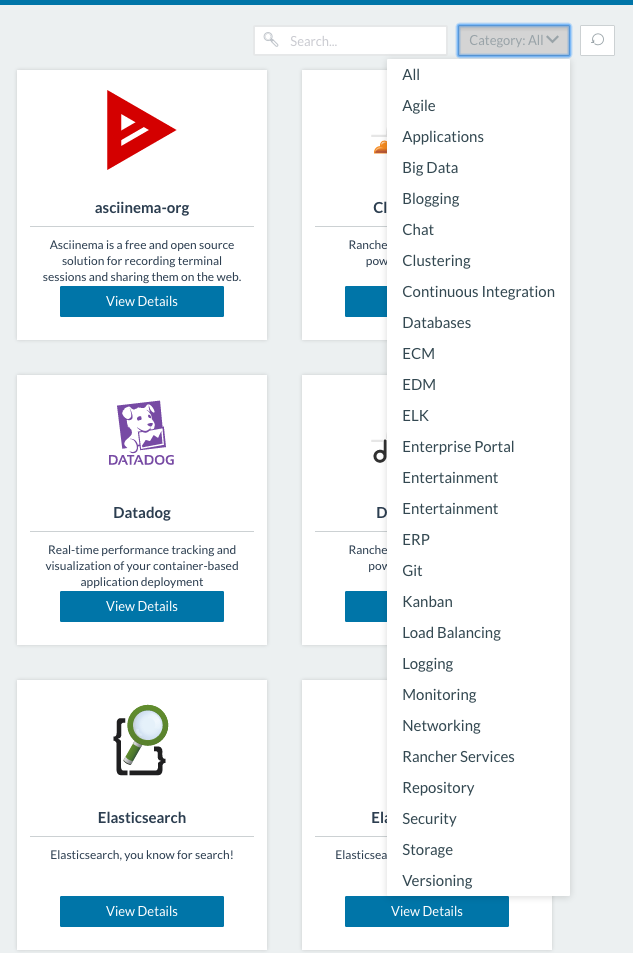
Task: Click the asciinema-org red logo icon
Action: point(141,129)
